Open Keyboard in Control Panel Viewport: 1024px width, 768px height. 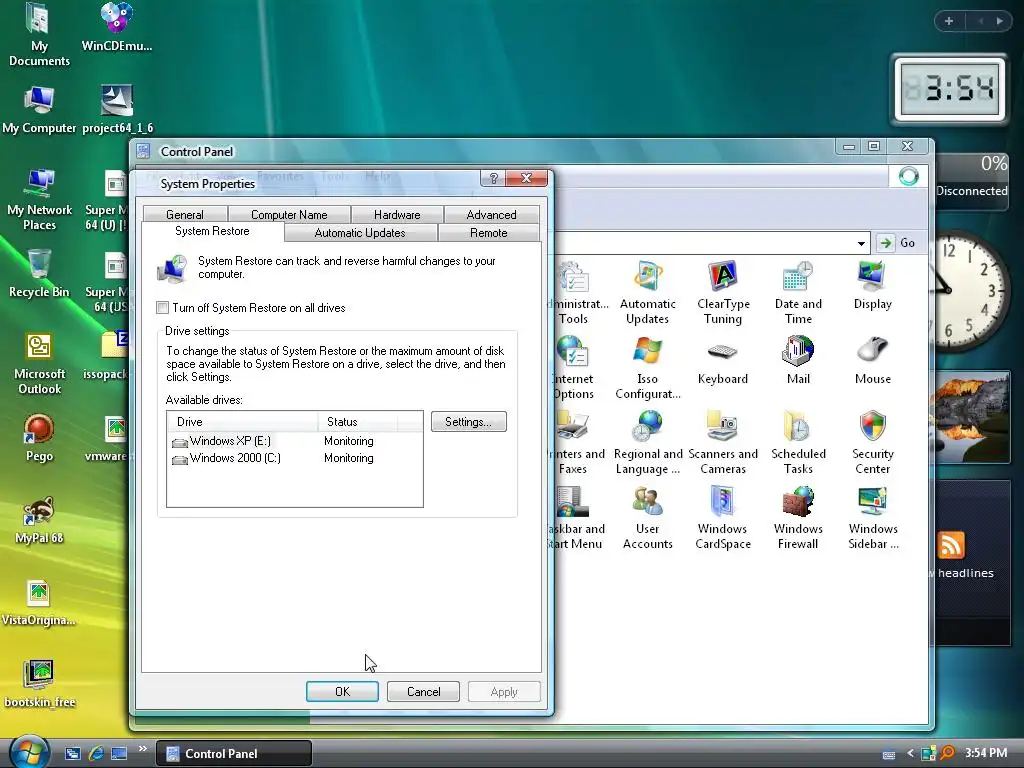tap(723, 360)
